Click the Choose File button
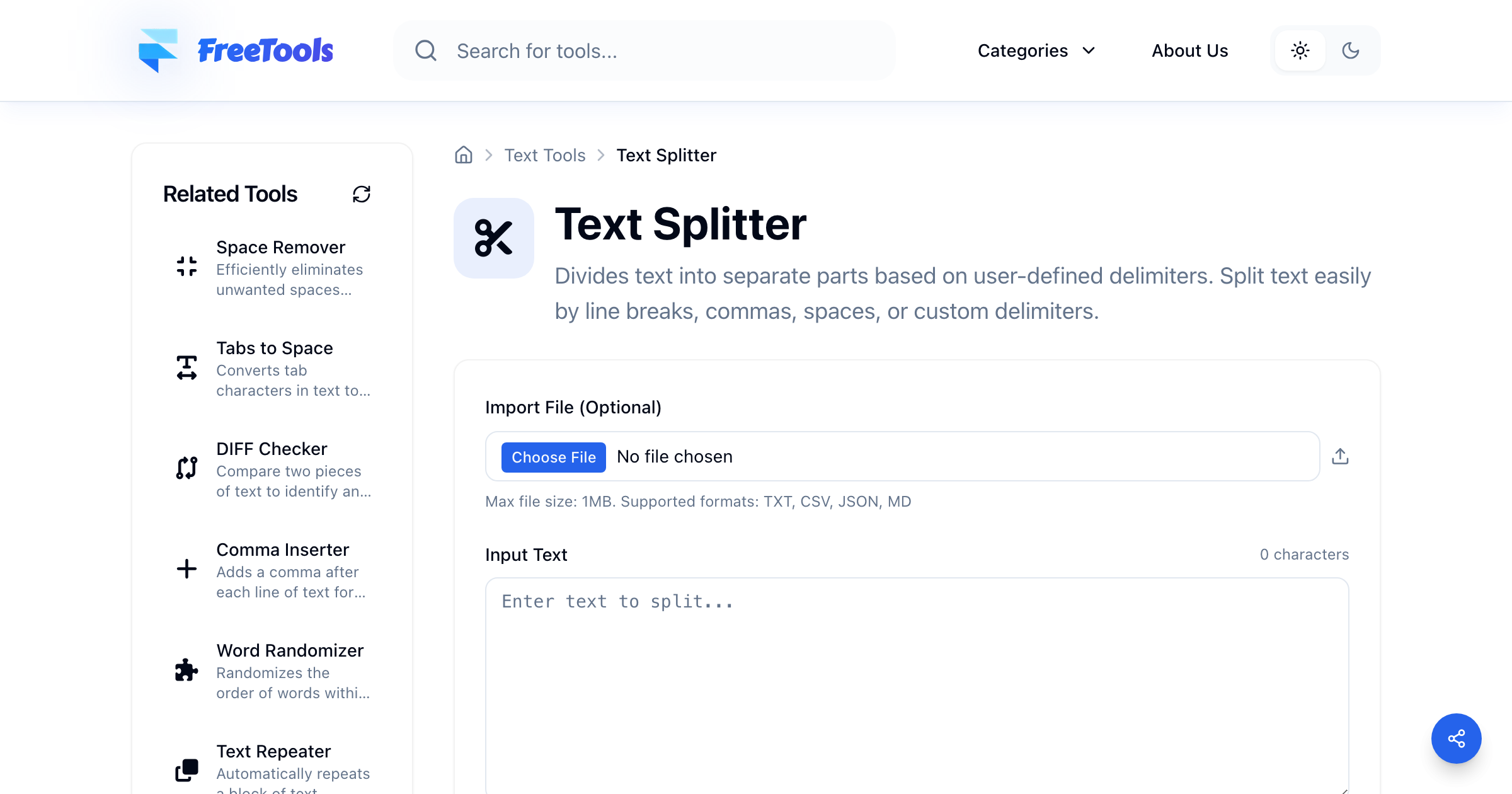1512x794 pixels. click(553, 456)
